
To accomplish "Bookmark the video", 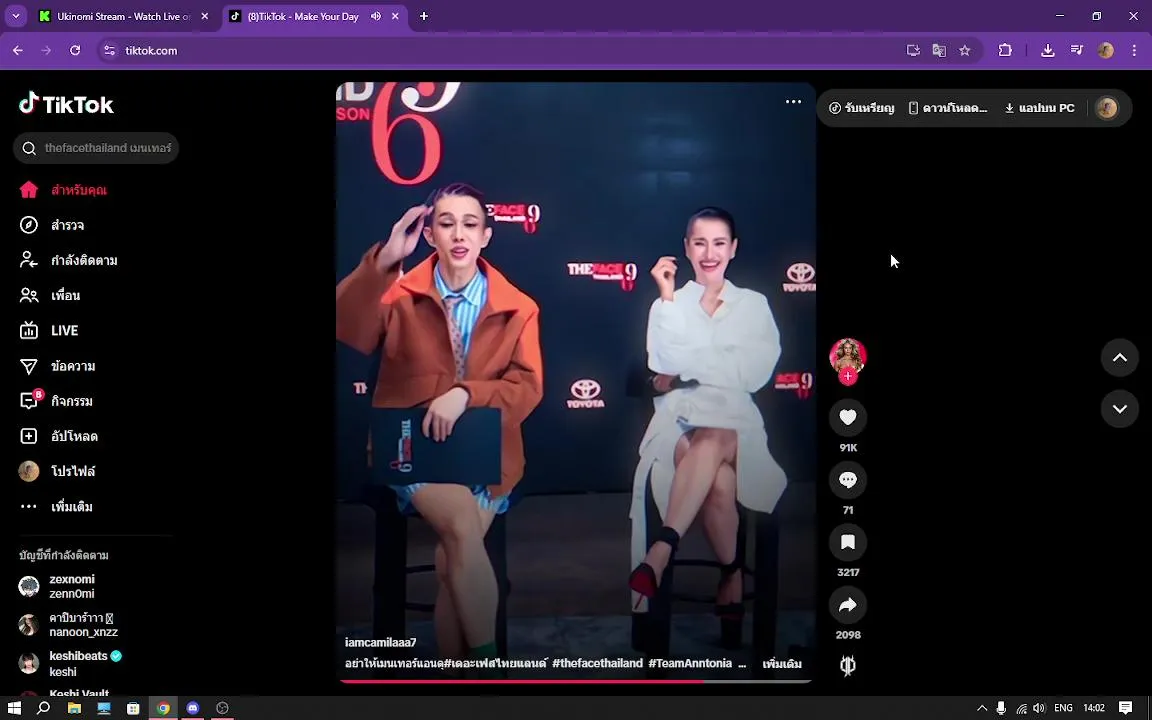I will coord(848,542).
